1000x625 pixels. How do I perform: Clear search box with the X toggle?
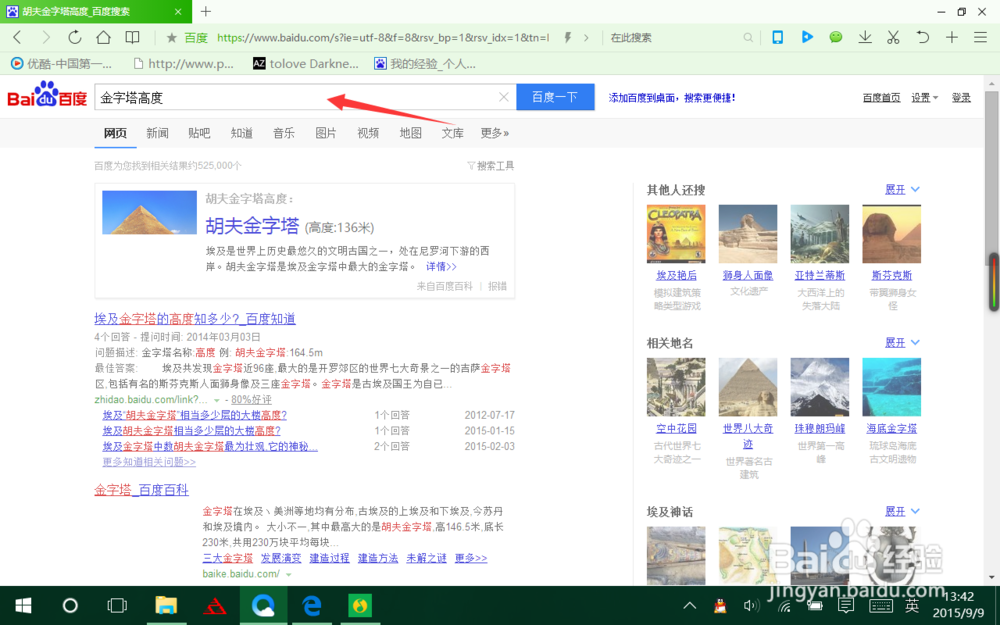click(504, 99)
